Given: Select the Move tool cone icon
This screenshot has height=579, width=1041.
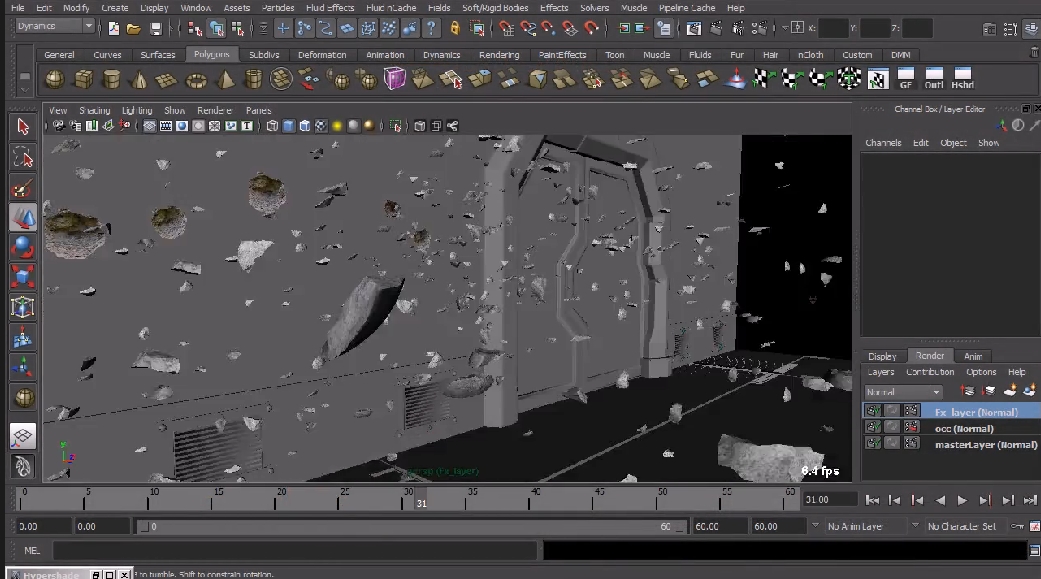Looking at the screenshot, I should 23,217.
